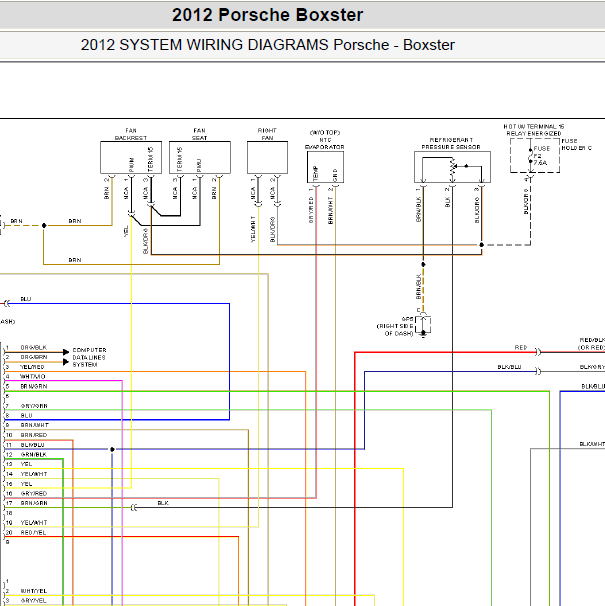Click the GND terminal text inside the NTC evaporator box

[x=335, y=175]
